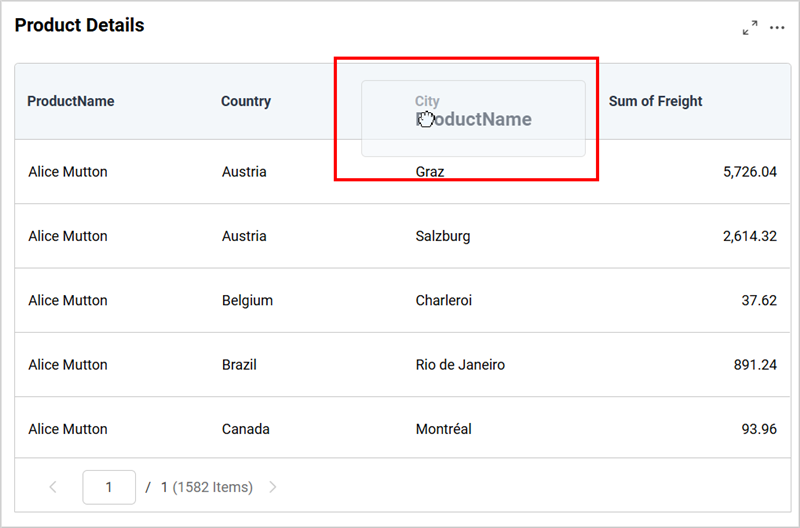Click the Montréal city cell
The image size is (800, 528).
(x=443, y=429)
